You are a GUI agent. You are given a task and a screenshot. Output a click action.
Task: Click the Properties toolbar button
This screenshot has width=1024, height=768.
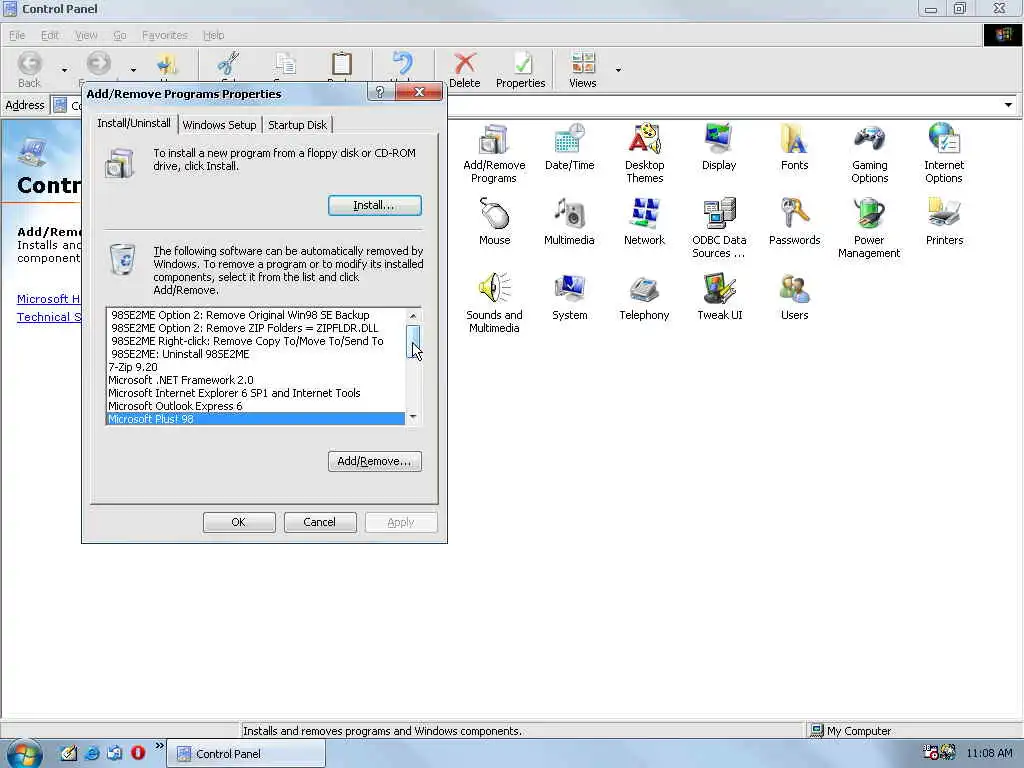tap(520, 69)
